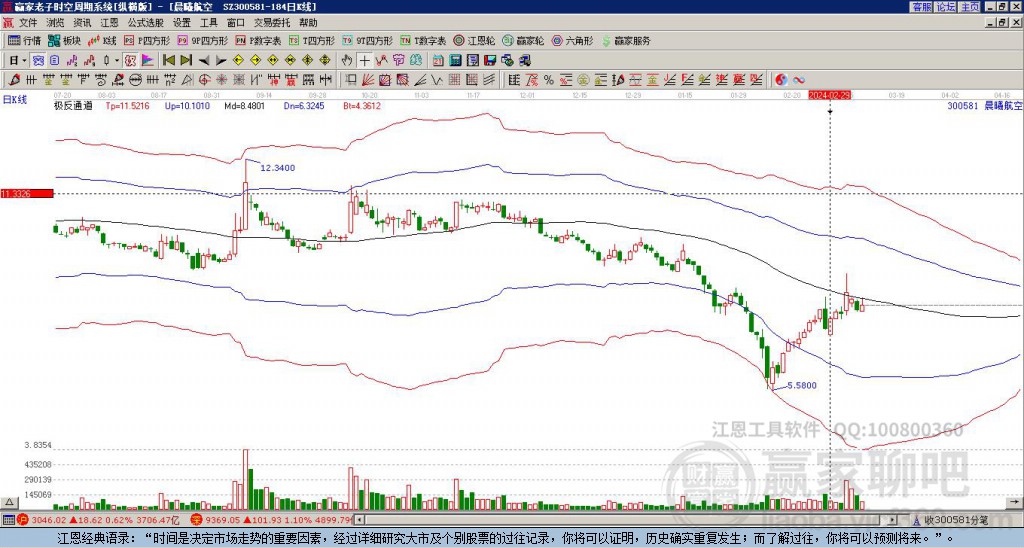This screenshot has height=548, width=1024.
Task: Open T四方形 tool
Action: [x=312, y=40]
